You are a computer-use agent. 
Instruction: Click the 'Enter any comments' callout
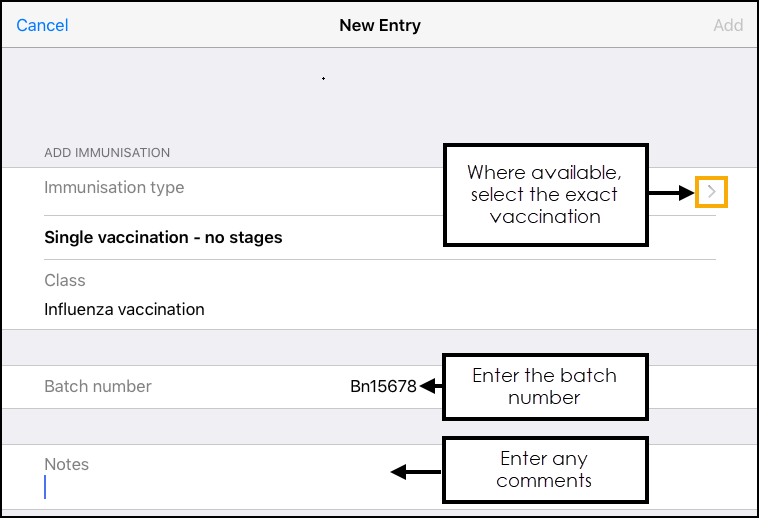[x=544, y=469]
